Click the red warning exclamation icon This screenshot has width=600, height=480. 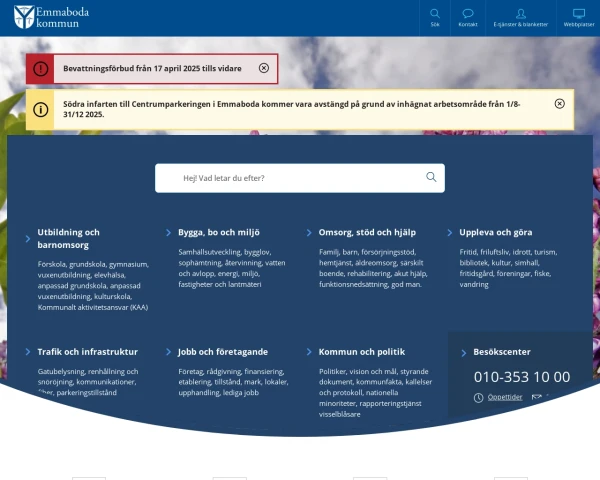pos(41,69)
